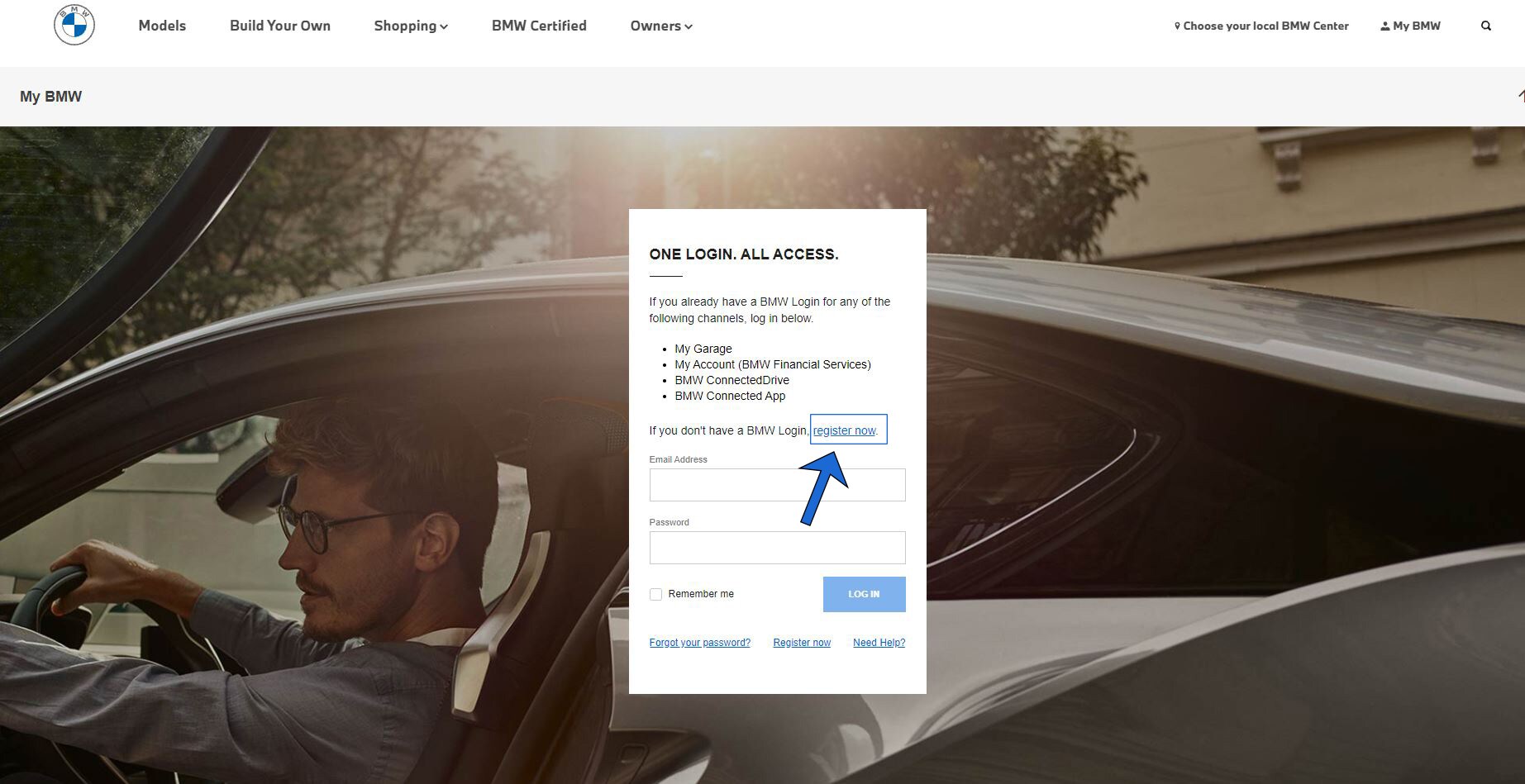This screenshot has height=784, width=1525.
Task: Click the My BMW person icon in header
Action: [x=1384, y=26]
